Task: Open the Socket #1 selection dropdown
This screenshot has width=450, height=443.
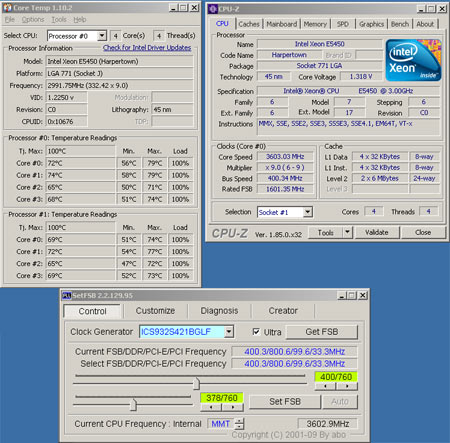Action: (308, 212)
